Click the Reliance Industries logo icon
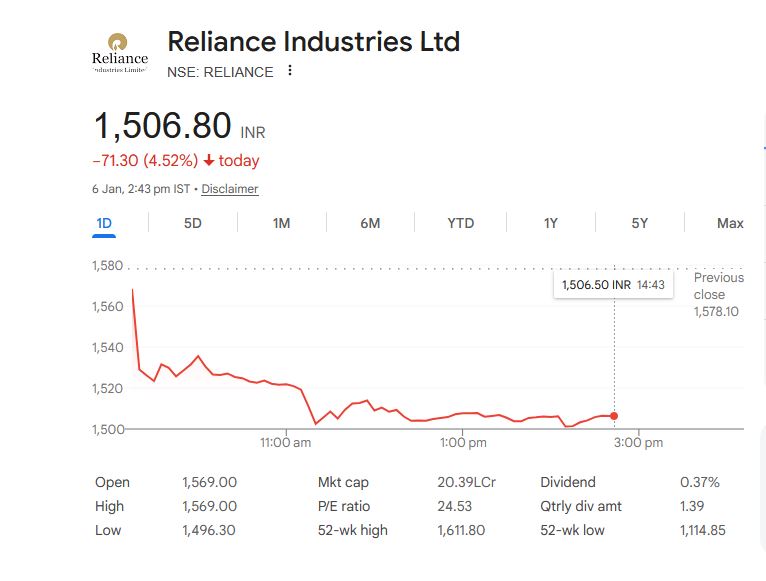 [119, 52]
